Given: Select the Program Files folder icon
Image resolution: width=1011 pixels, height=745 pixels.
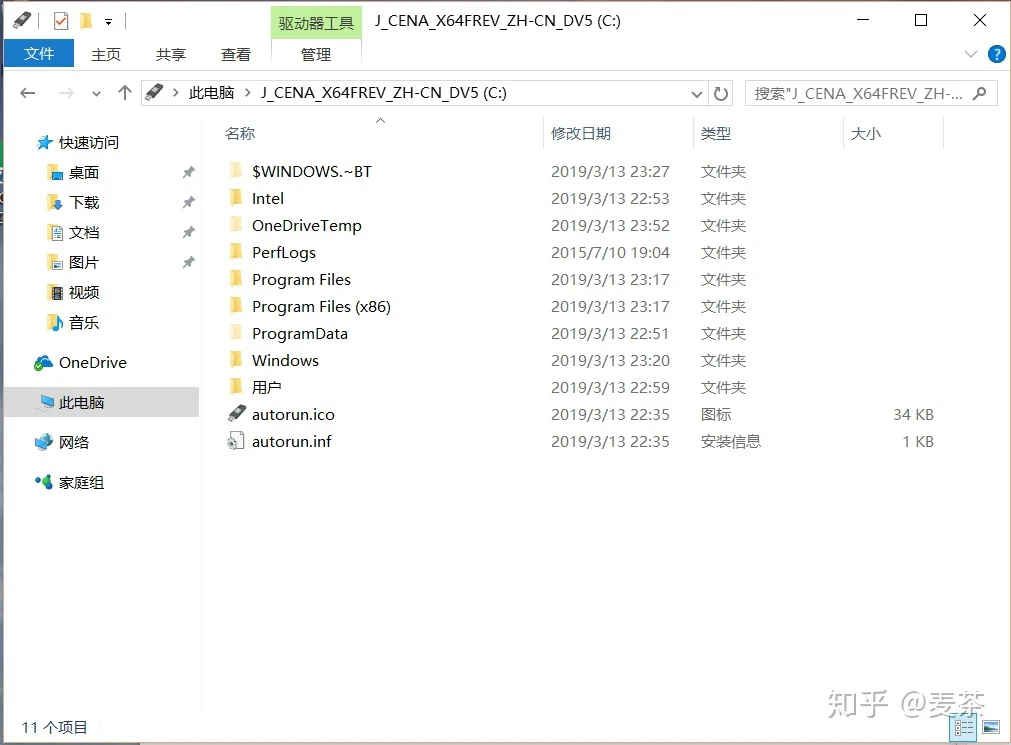Looking at the screenshot, I should tap(236, 279).
